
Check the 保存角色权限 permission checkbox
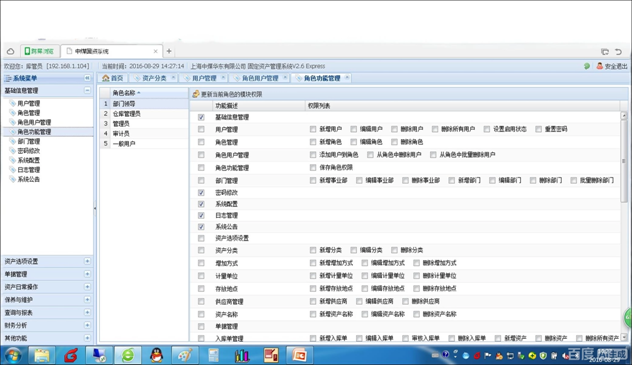coord(313,167)
